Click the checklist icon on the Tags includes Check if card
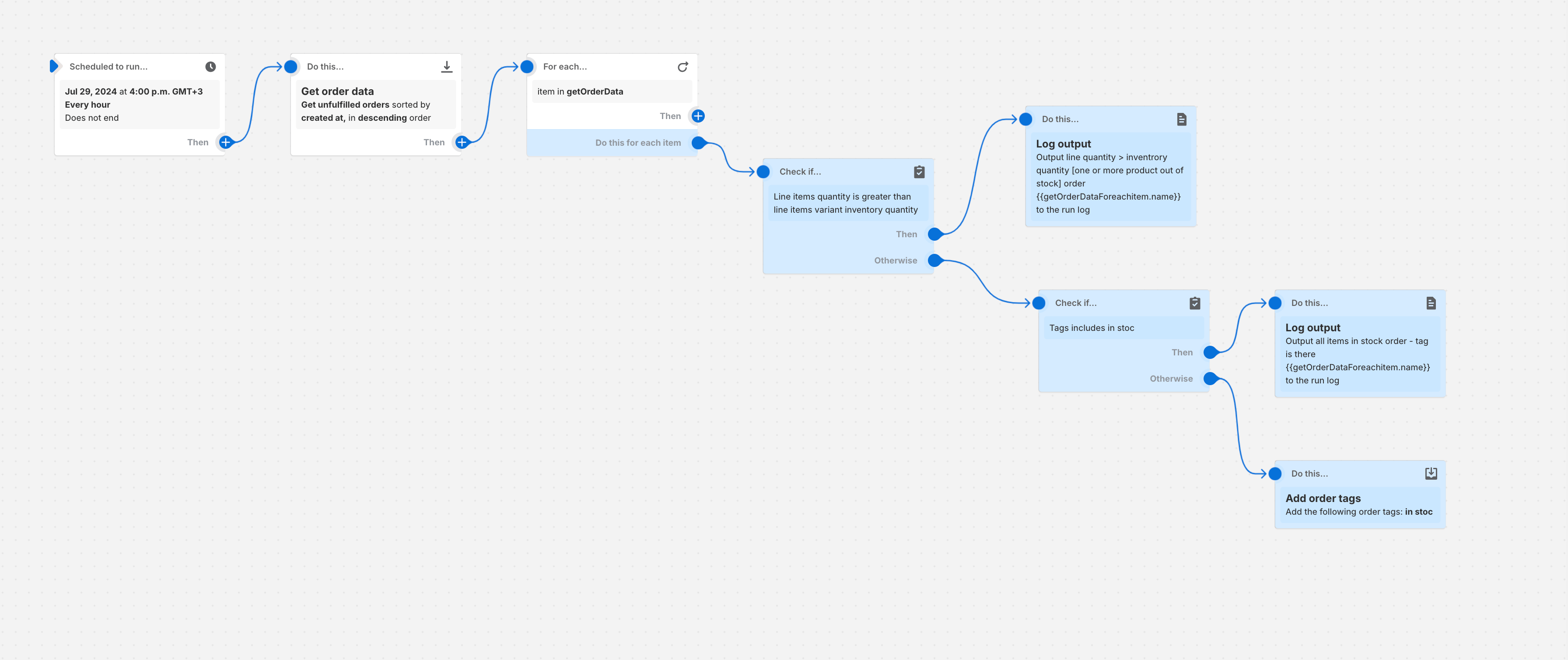 tap(1194, 302)
